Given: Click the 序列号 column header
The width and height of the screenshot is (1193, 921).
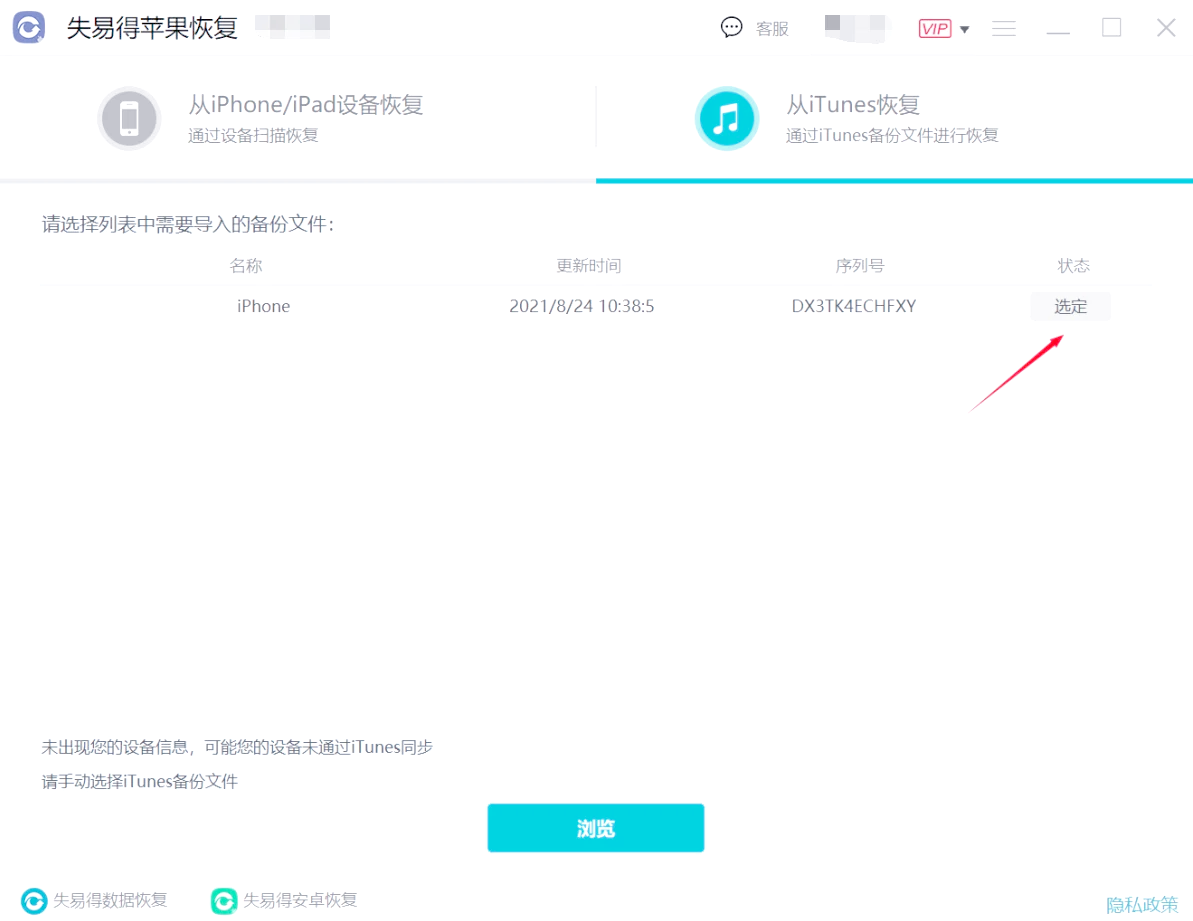Looking at the screenshot, I should tap(860, 265).
